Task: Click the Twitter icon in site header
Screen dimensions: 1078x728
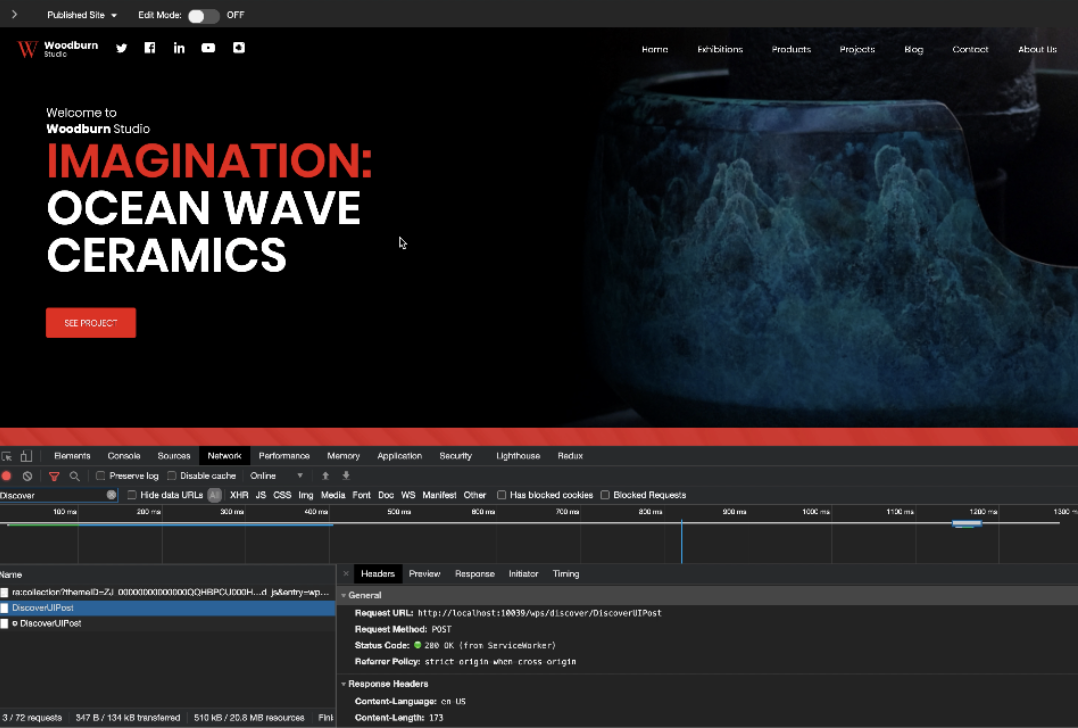Action: [122, 48]
